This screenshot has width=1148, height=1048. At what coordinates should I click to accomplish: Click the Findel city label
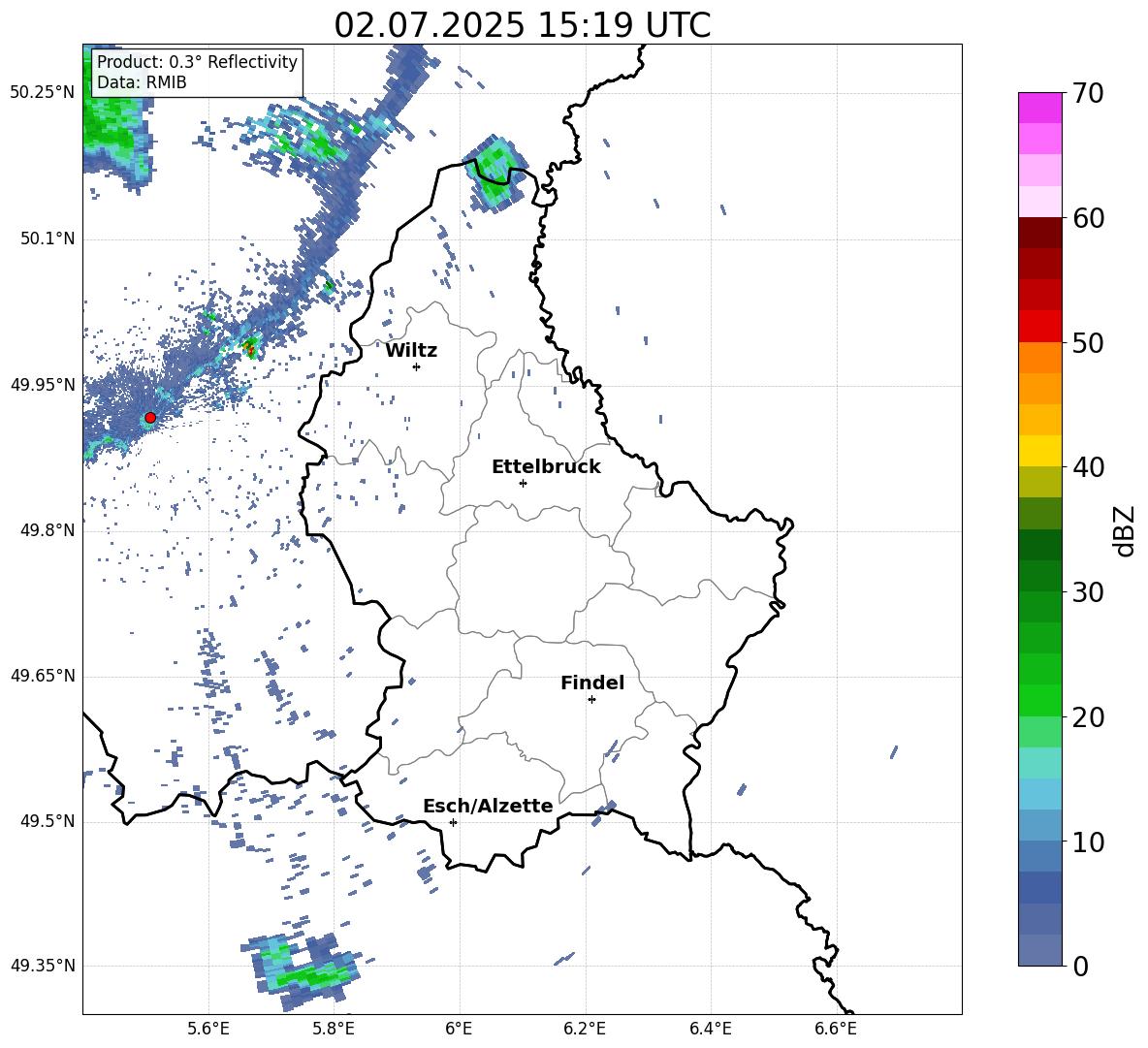[x=592, y=683]
